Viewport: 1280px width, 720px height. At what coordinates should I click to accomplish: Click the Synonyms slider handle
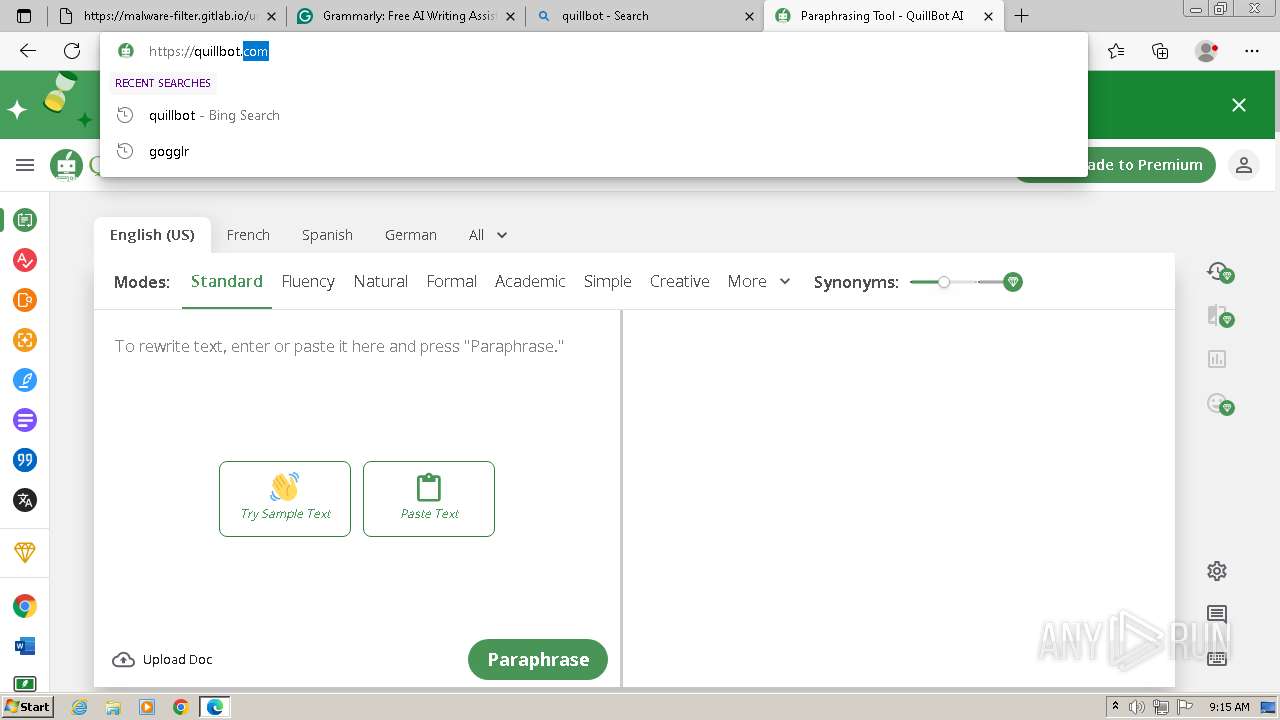pos(944,282)
